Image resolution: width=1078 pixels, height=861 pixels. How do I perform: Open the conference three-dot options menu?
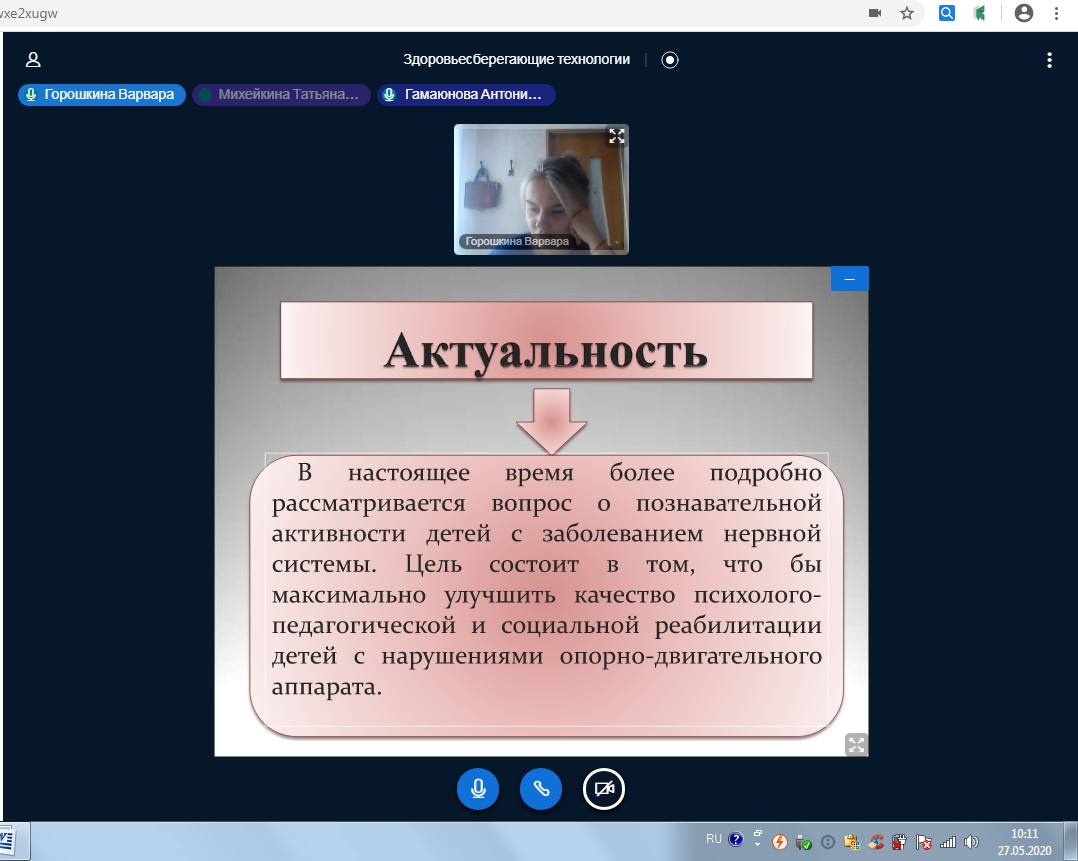coord(1049,60)
